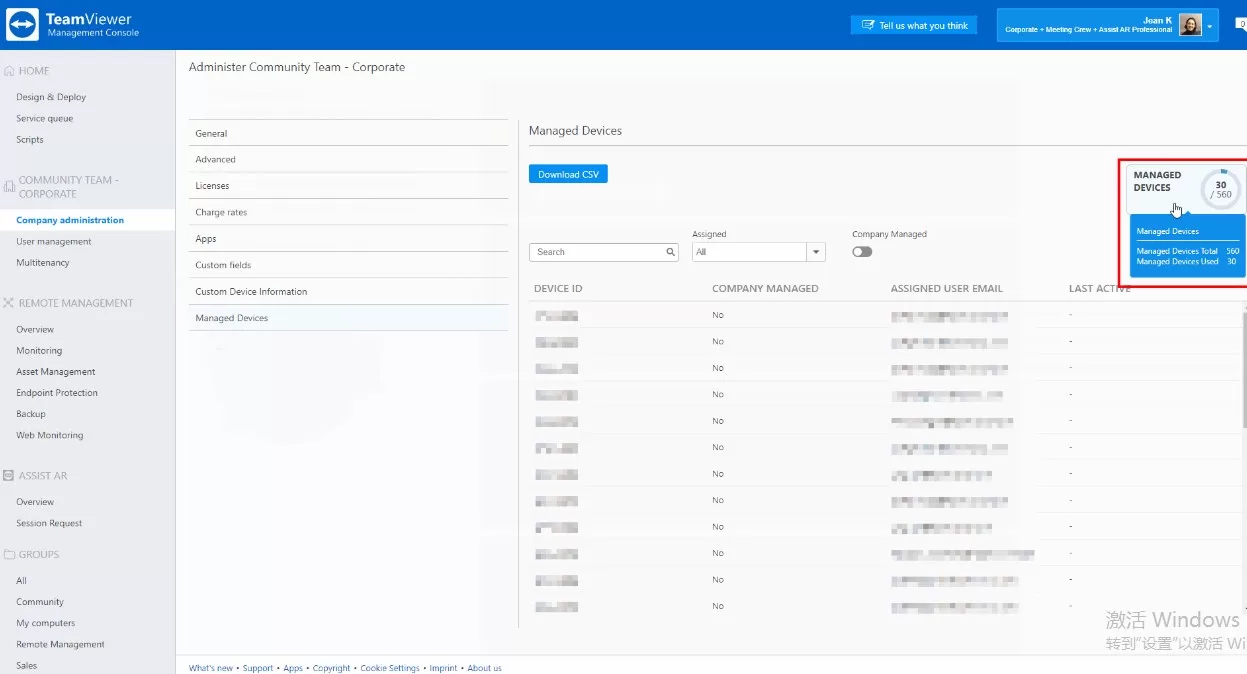
Task: Click Joan K's profile avatar
Action: (1190, 25)
